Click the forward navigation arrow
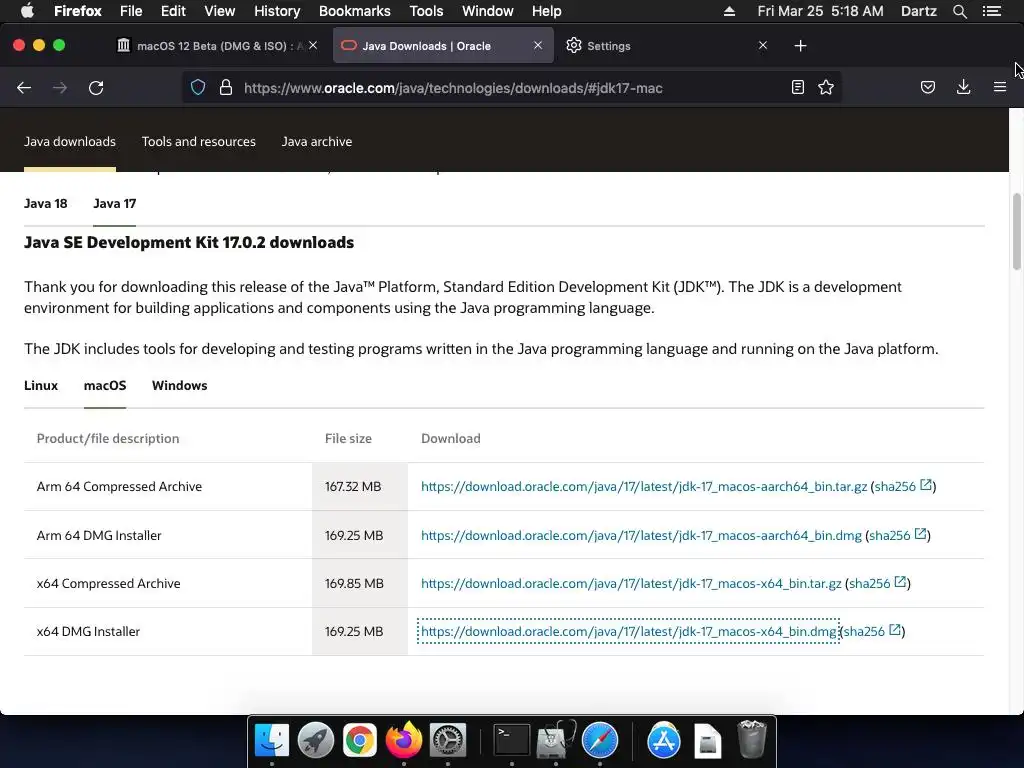Screen dimensions: 1024x768 (x=60, y=88)
